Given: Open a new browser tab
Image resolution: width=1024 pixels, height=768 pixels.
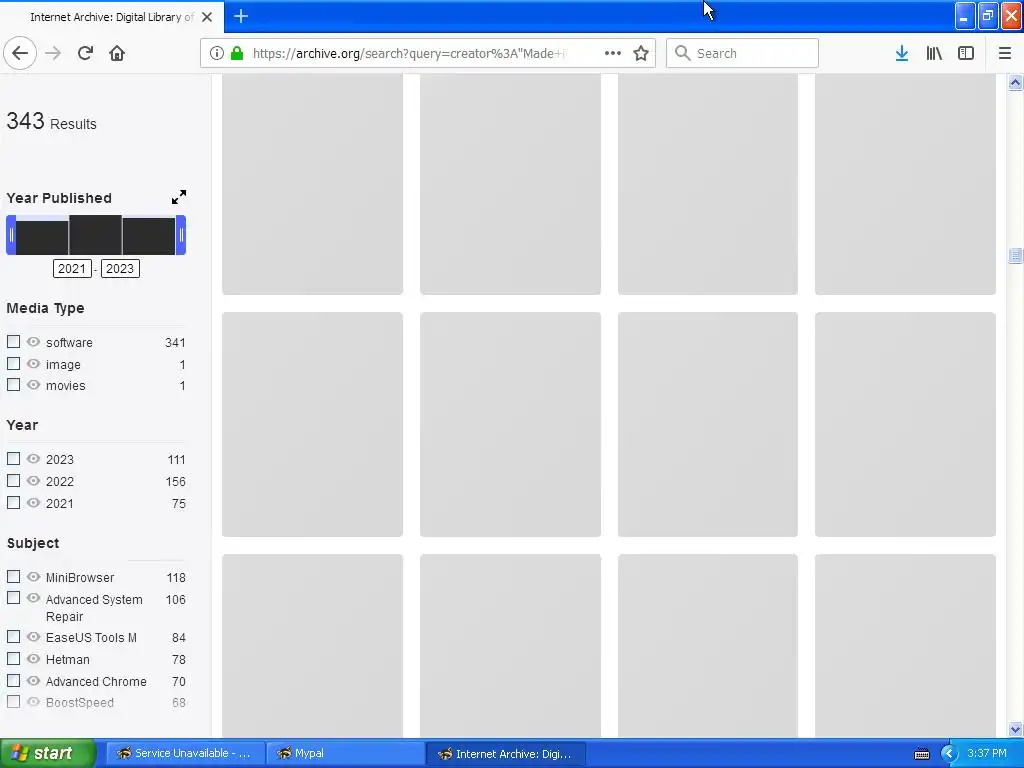Looking at the screenshot, I should coord(241,16).
